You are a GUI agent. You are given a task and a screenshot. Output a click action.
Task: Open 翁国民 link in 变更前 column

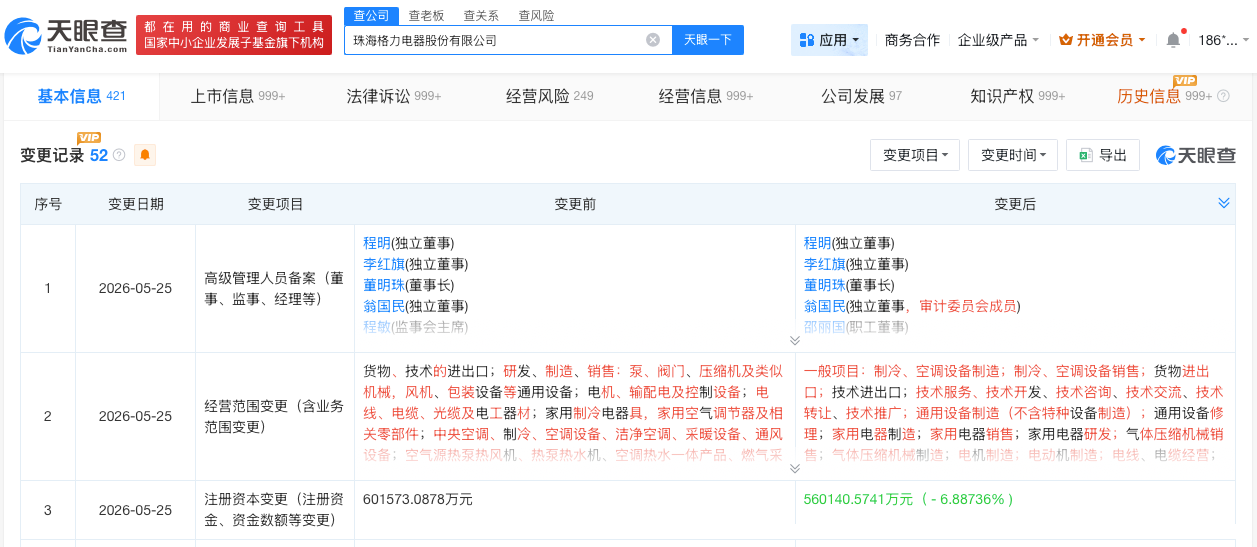[x=383, y=306]
